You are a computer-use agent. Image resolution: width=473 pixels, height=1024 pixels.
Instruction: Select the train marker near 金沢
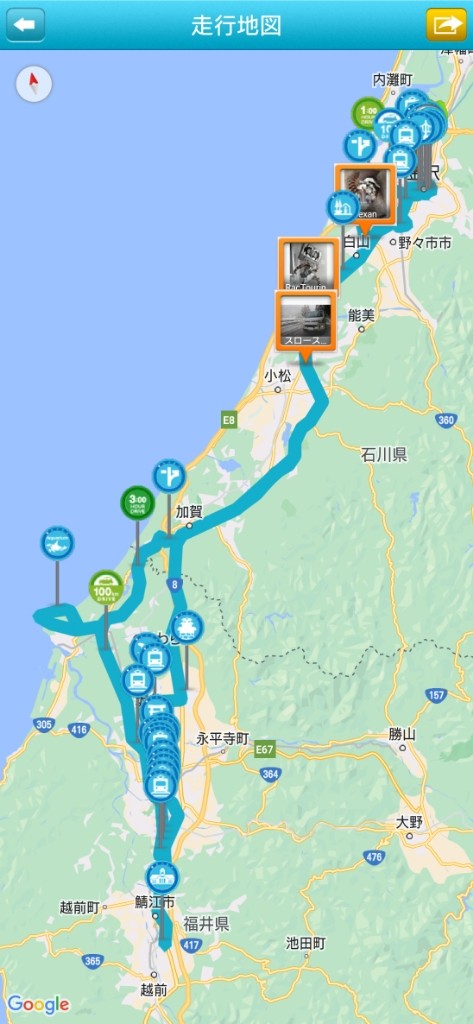click(400, 160)
